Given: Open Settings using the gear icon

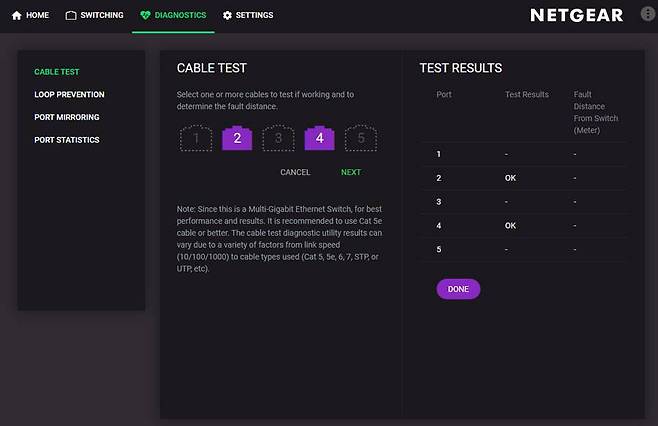Looking at the screenshot, I should 227,16.
